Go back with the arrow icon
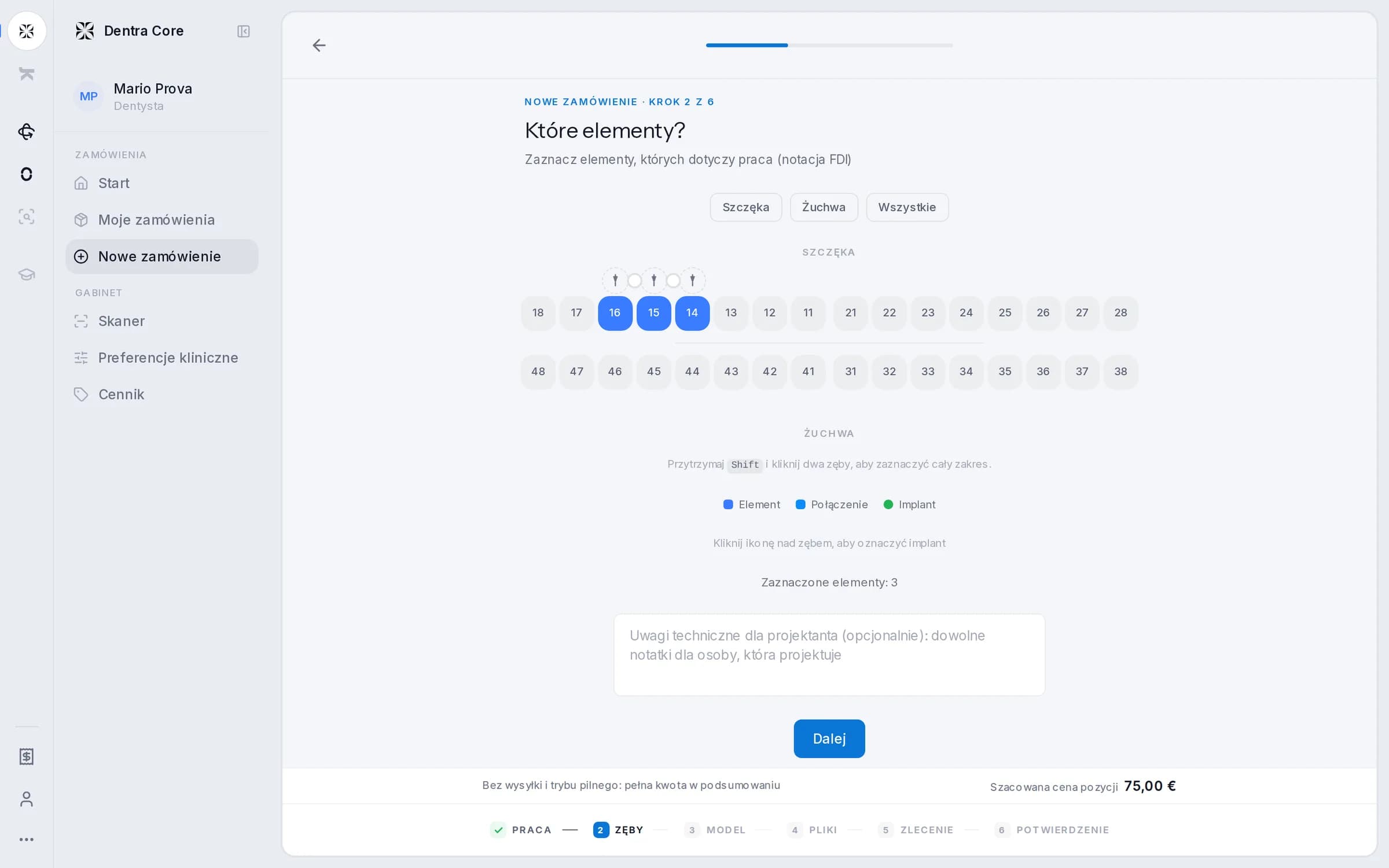This screenshot has height=868, width=1389. (x=319, y=45)
